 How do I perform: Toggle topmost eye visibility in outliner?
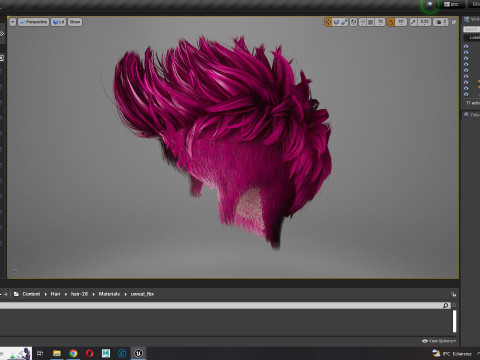466,46
